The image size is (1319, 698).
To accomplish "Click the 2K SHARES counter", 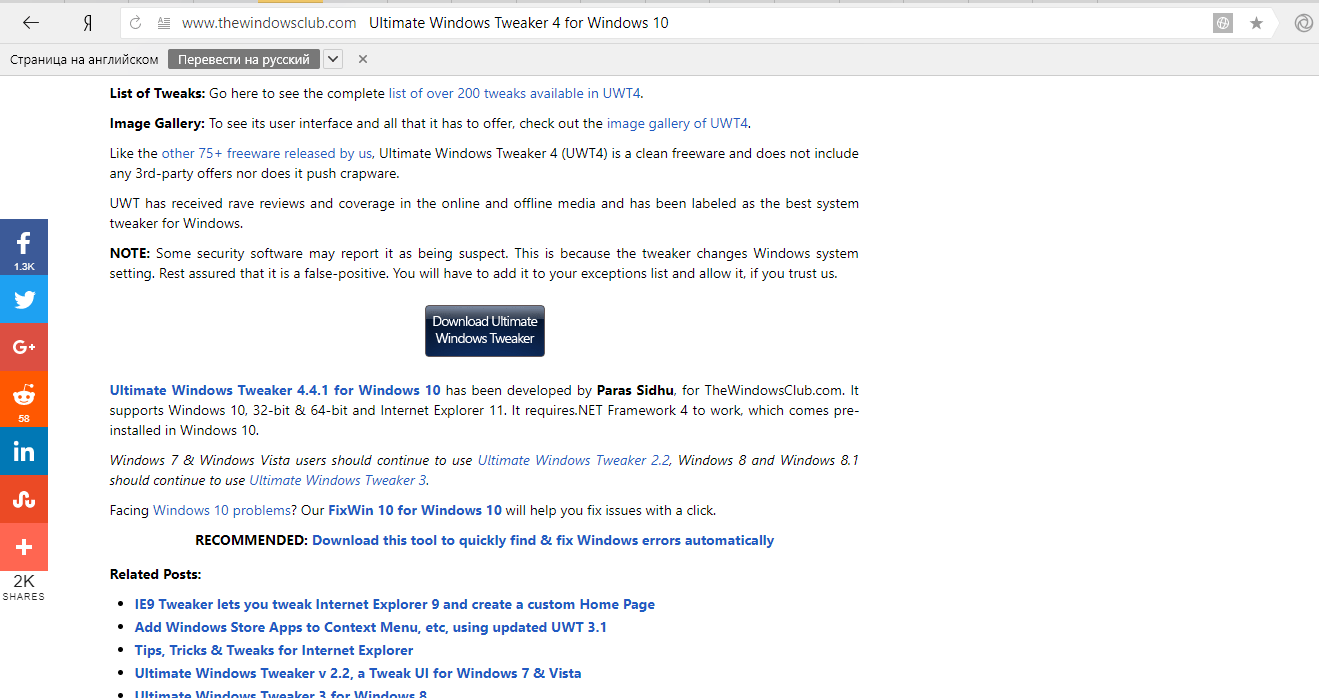I will coord(24,587).
